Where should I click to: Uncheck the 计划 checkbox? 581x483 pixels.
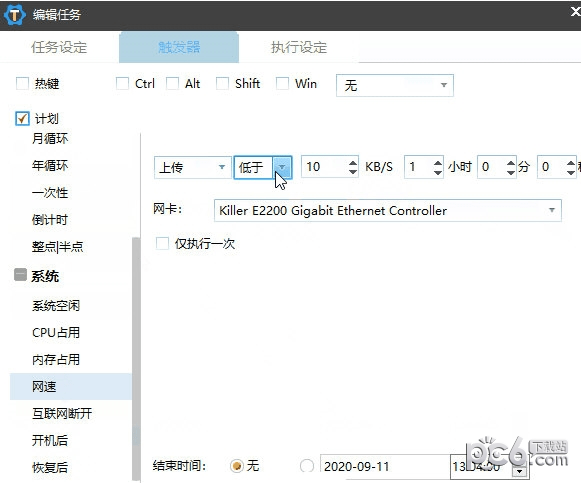[22, 119]
